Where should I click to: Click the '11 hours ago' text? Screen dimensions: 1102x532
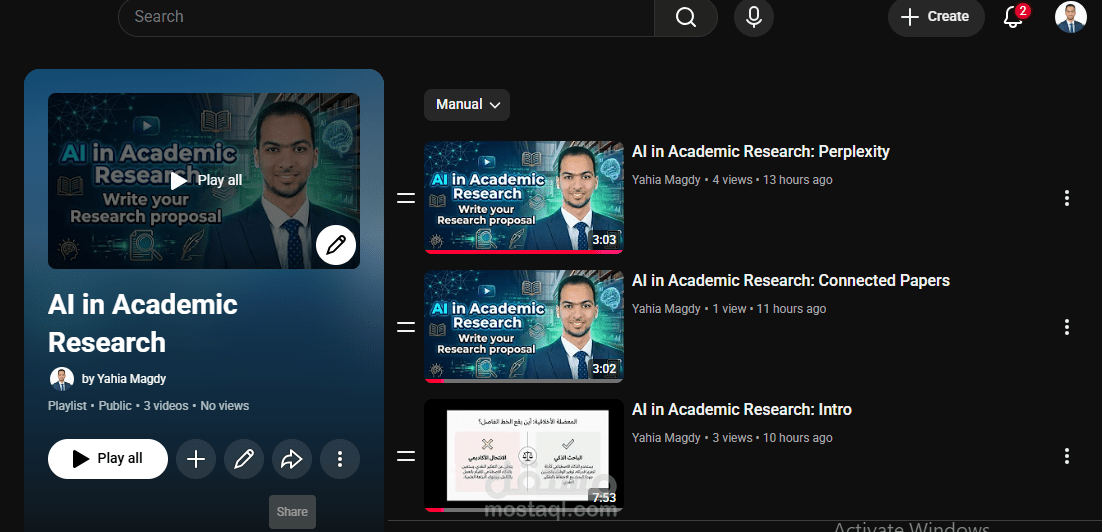(791, 309)
